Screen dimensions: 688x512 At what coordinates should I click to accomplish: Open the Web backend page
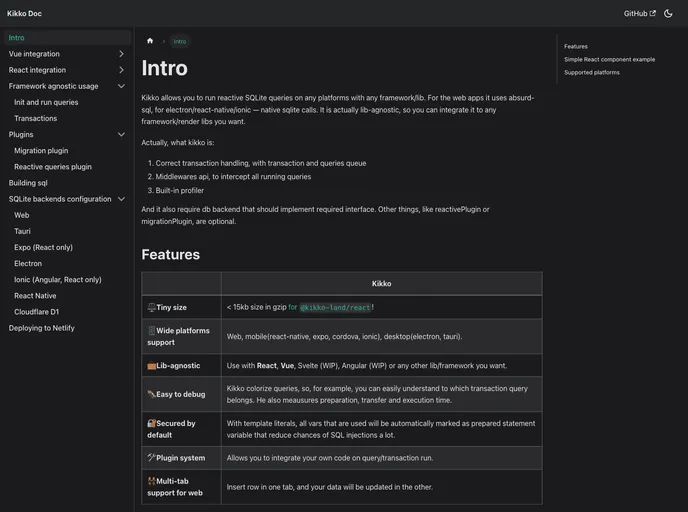[x=22, y=215]
